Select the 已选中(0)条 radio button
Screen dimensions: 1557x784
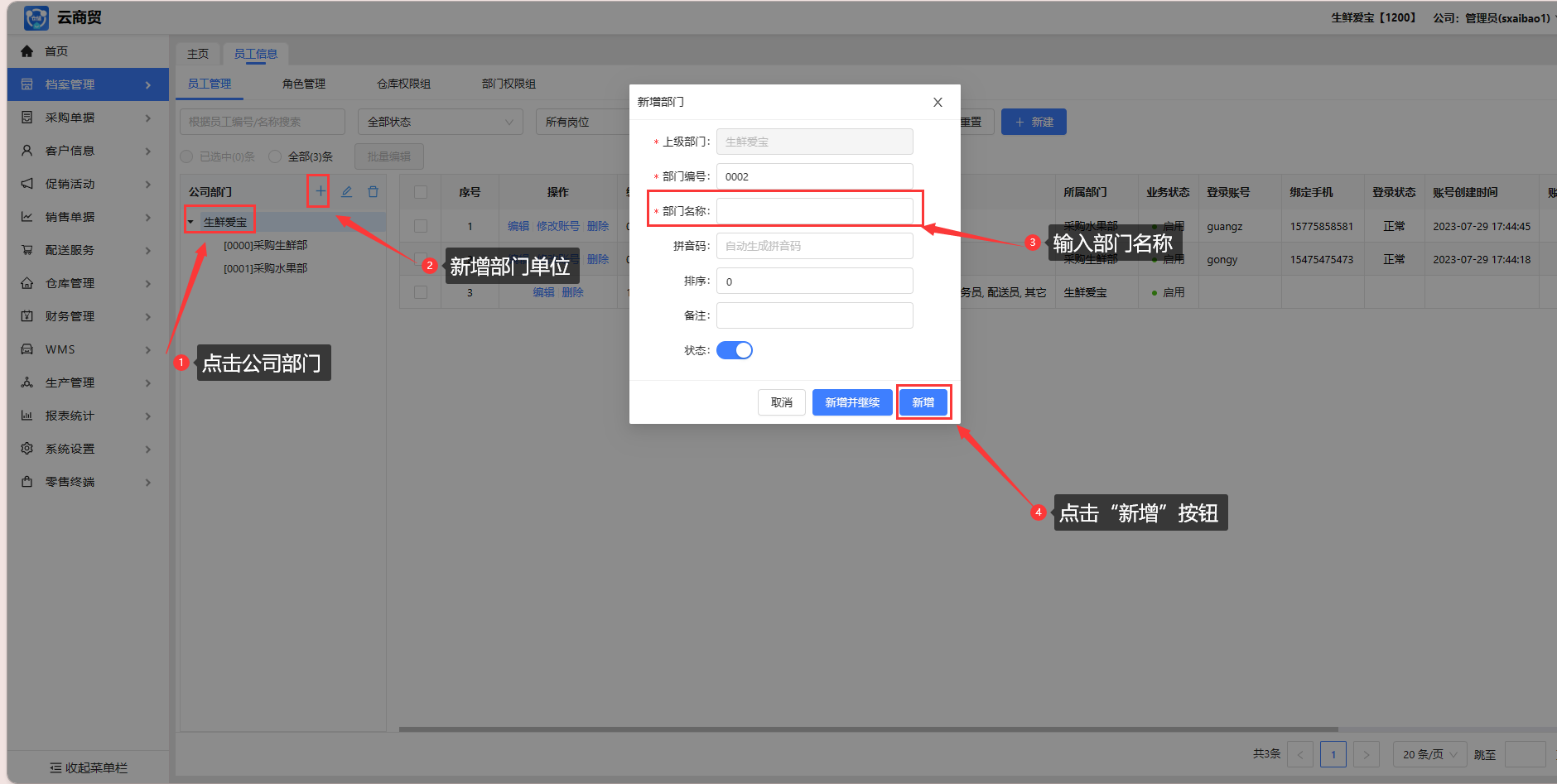tap(186, 156)
